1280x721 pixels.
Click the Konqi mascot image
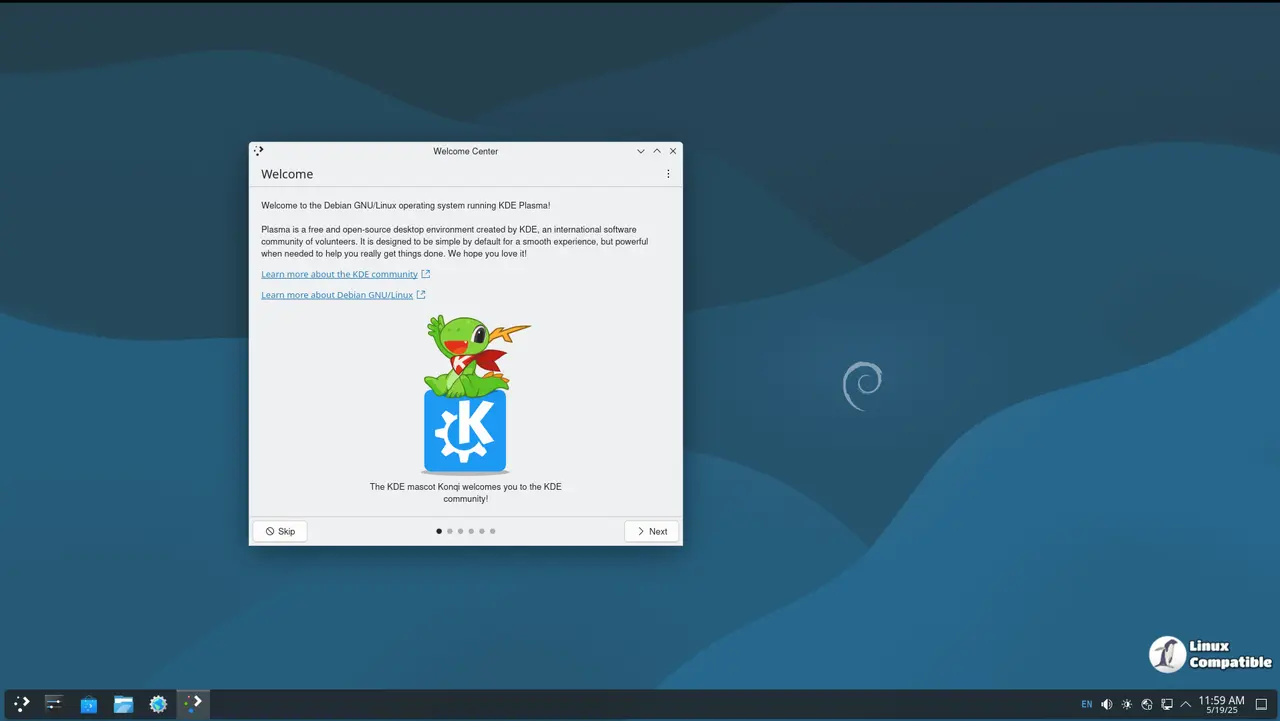pos(465,395)
